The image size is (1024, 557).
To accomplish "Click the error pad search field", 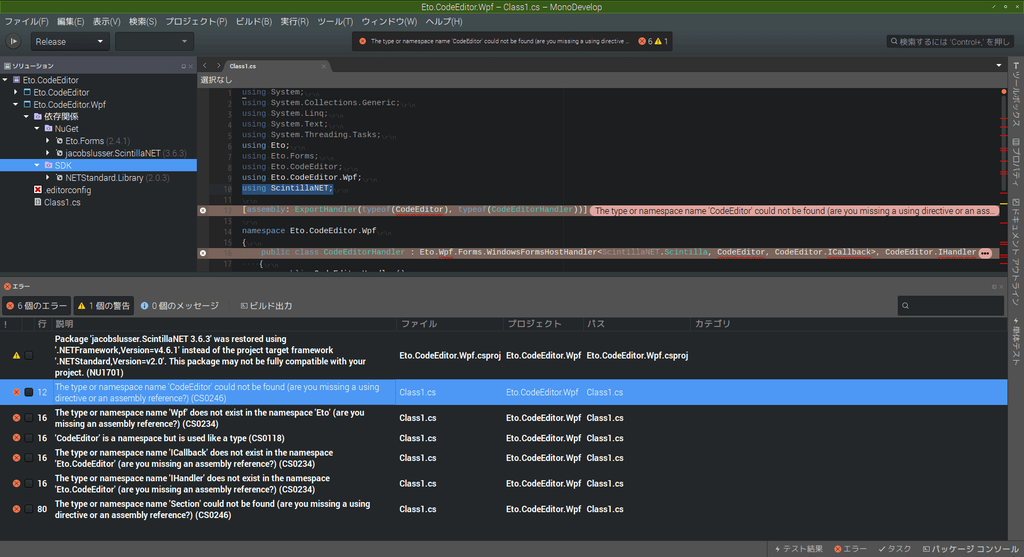I will 951,305.
